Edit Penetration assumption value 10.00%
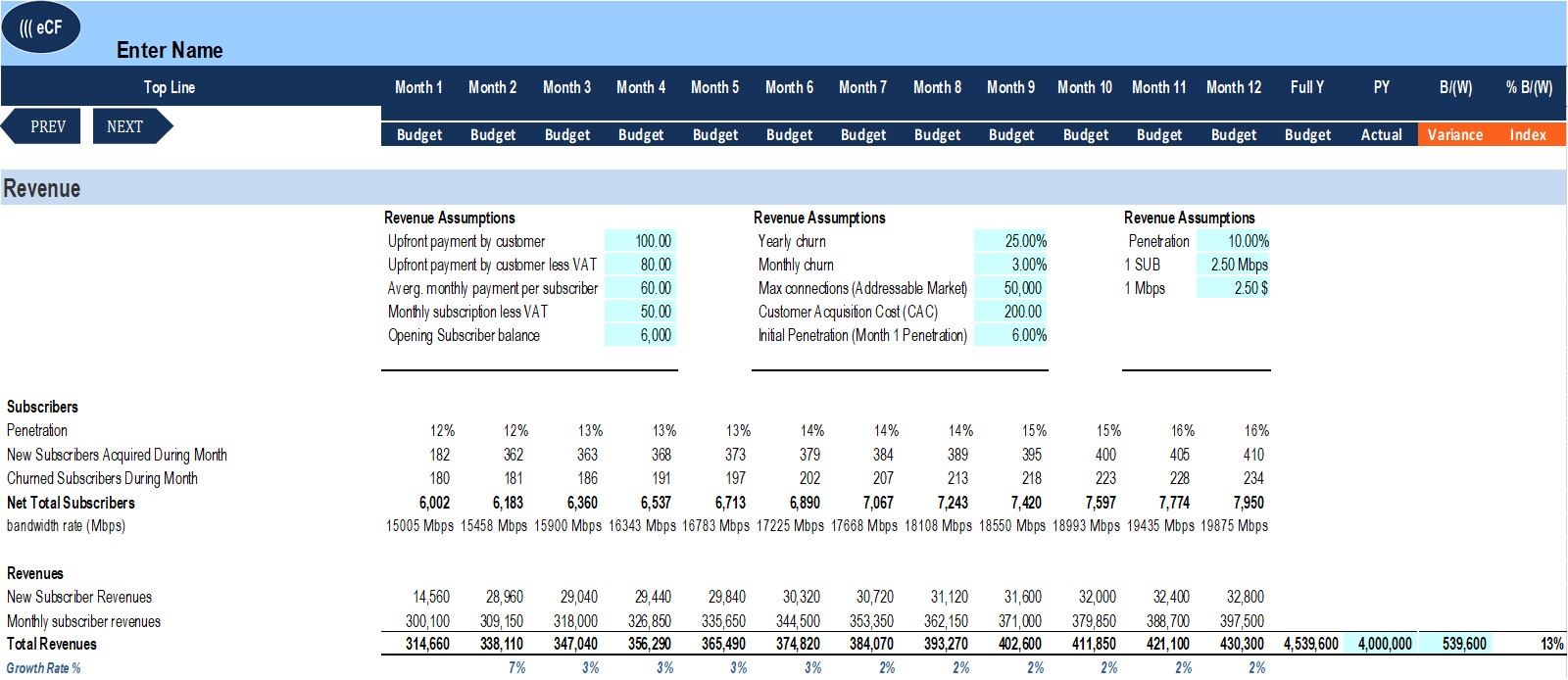Viewport: 1568px width, 680px height. [1233, 241]
